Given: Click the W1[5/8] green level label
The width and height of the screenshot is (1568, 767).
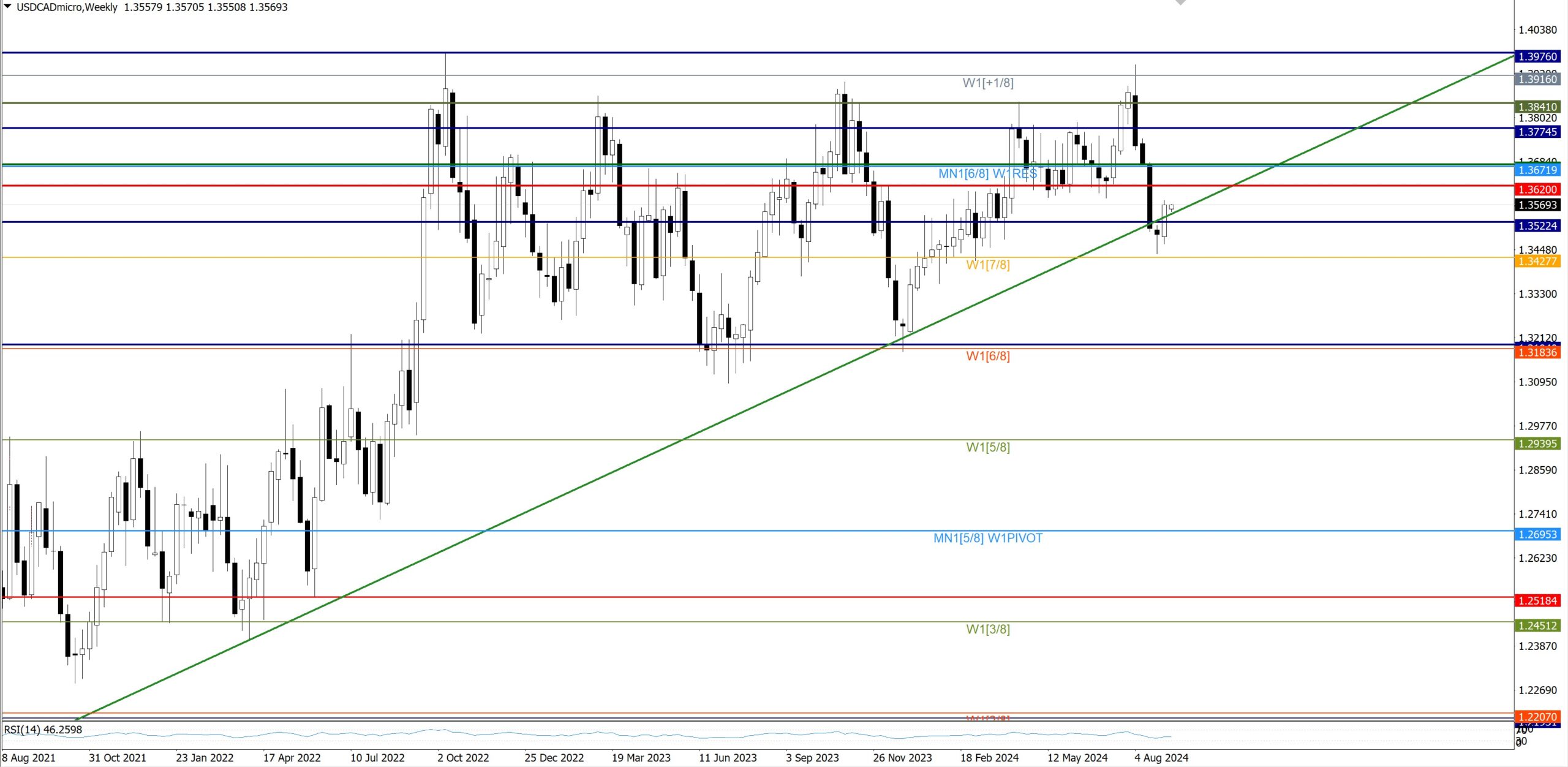Looking at the screenshot, I should (x=987, y=447).
